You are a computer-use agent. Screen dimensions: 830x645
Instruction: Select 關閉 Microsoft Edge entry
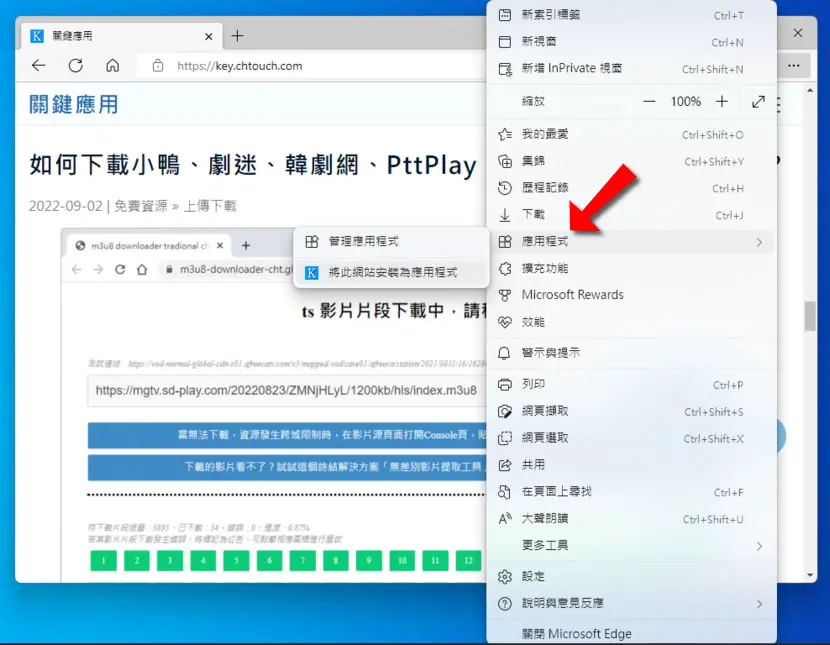pyautogui.click(x=631, y=633)
